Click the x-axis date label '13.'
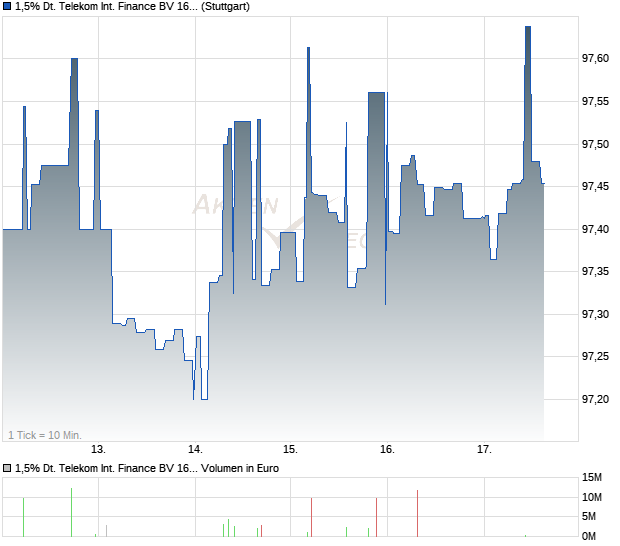The height and width of the screenshot is (546, 620). click(98, 450)
